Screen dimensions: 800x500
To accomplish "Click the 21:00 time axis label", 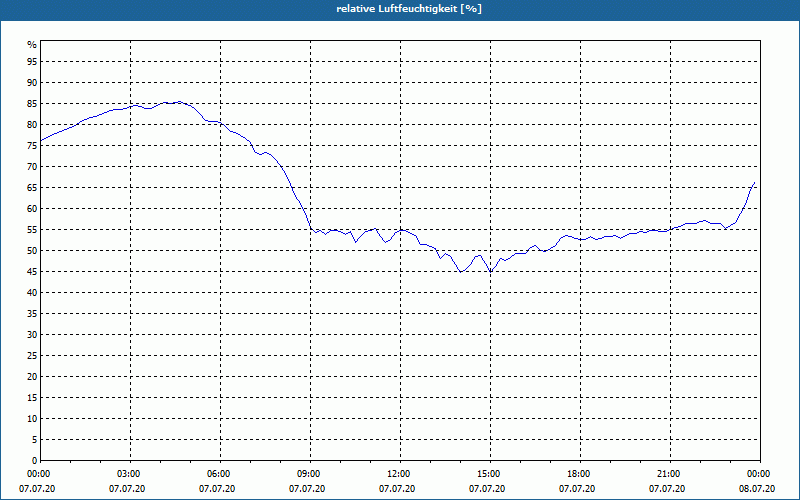I will coord(670,474).
